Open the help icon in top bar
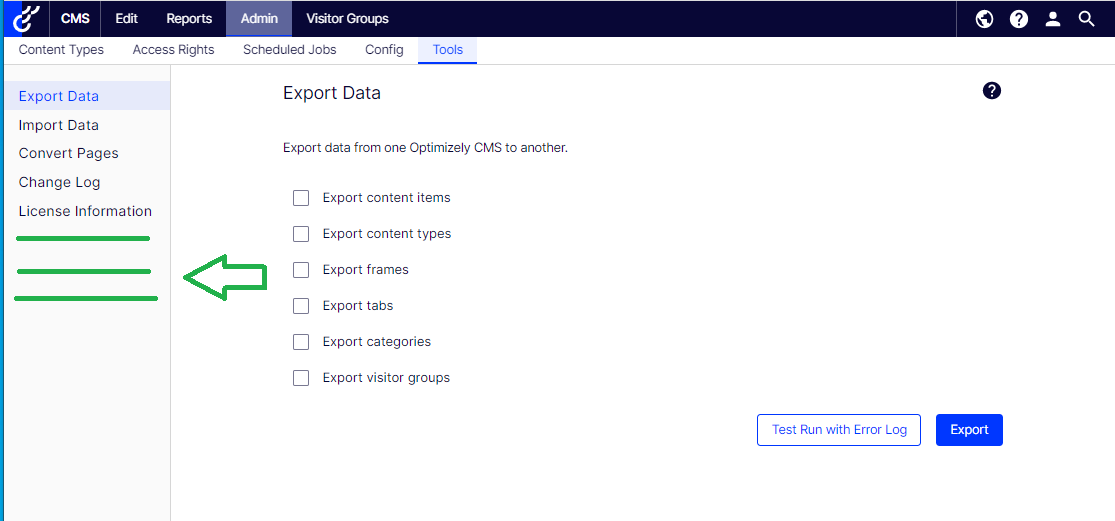1115x521 pixels. click(1018, 19)
